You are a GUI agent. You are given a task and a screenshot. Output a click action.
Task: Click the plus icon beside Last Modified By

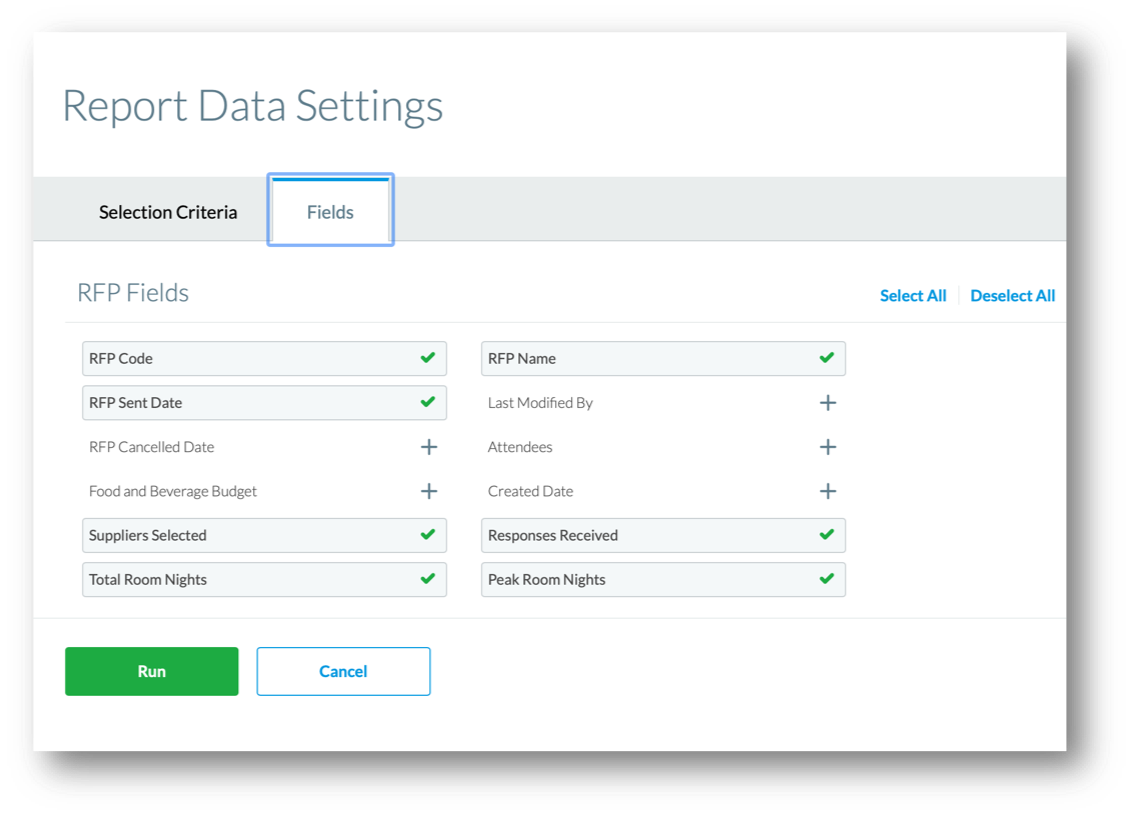(827, 403)
